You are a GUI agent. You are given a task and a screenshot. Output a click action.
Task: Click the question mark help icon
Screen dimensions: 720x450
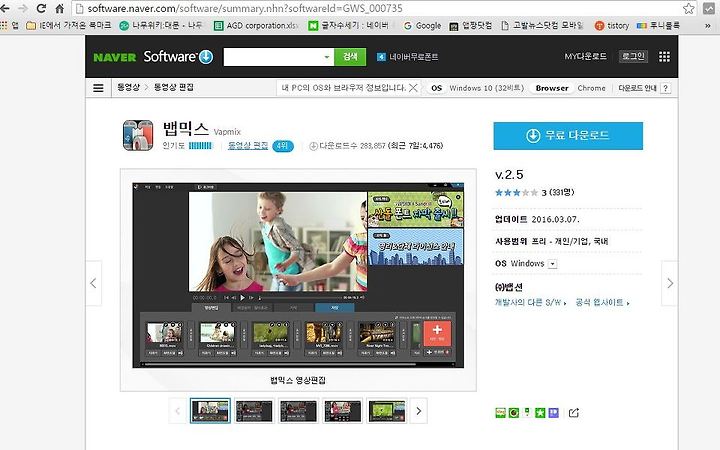(x=665, y=88)
